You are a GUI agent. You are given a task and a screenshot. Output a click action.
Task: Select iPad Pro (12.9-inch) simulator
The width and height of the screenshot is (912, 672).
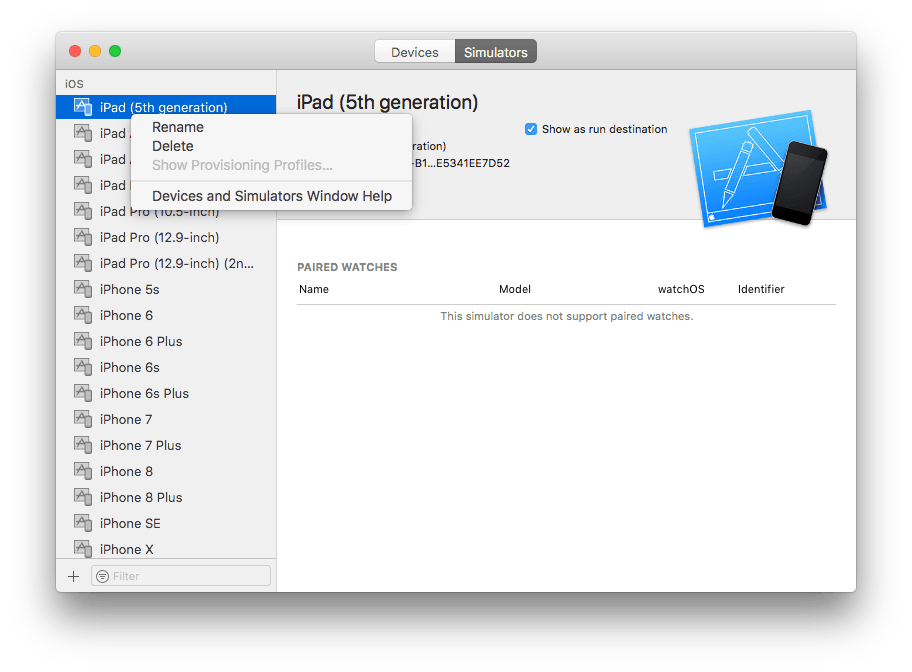166,237
